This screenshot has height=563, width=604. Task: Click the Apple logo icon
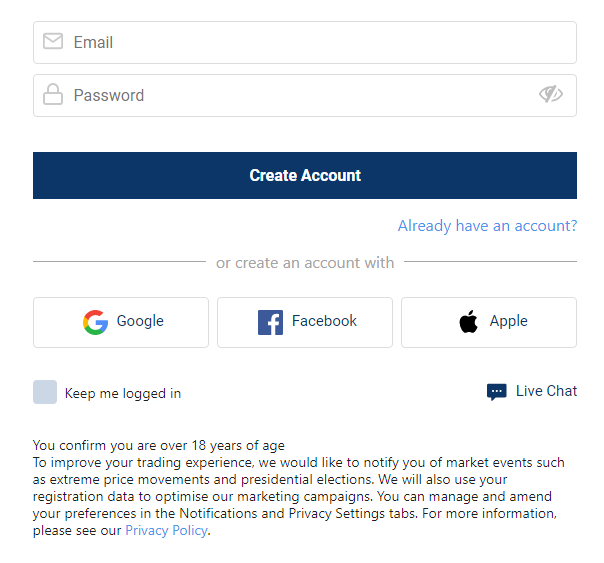pos(468,321)
